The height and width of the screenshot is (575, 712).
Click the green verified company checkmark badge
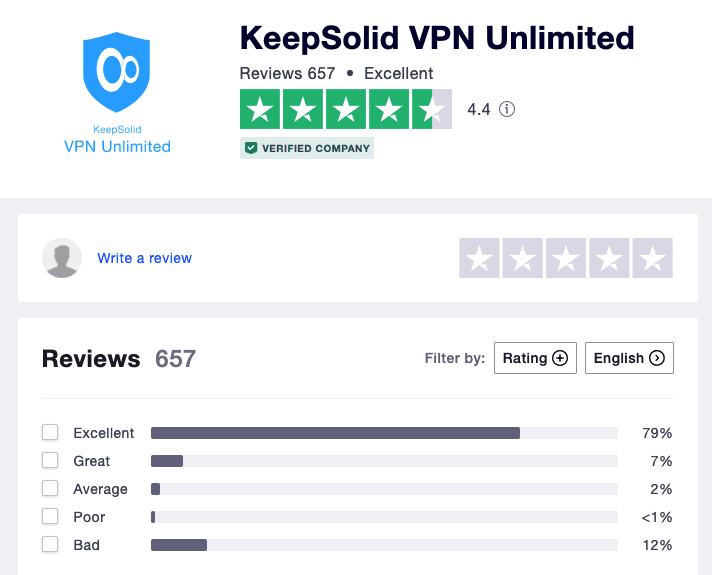pos(251,148)
